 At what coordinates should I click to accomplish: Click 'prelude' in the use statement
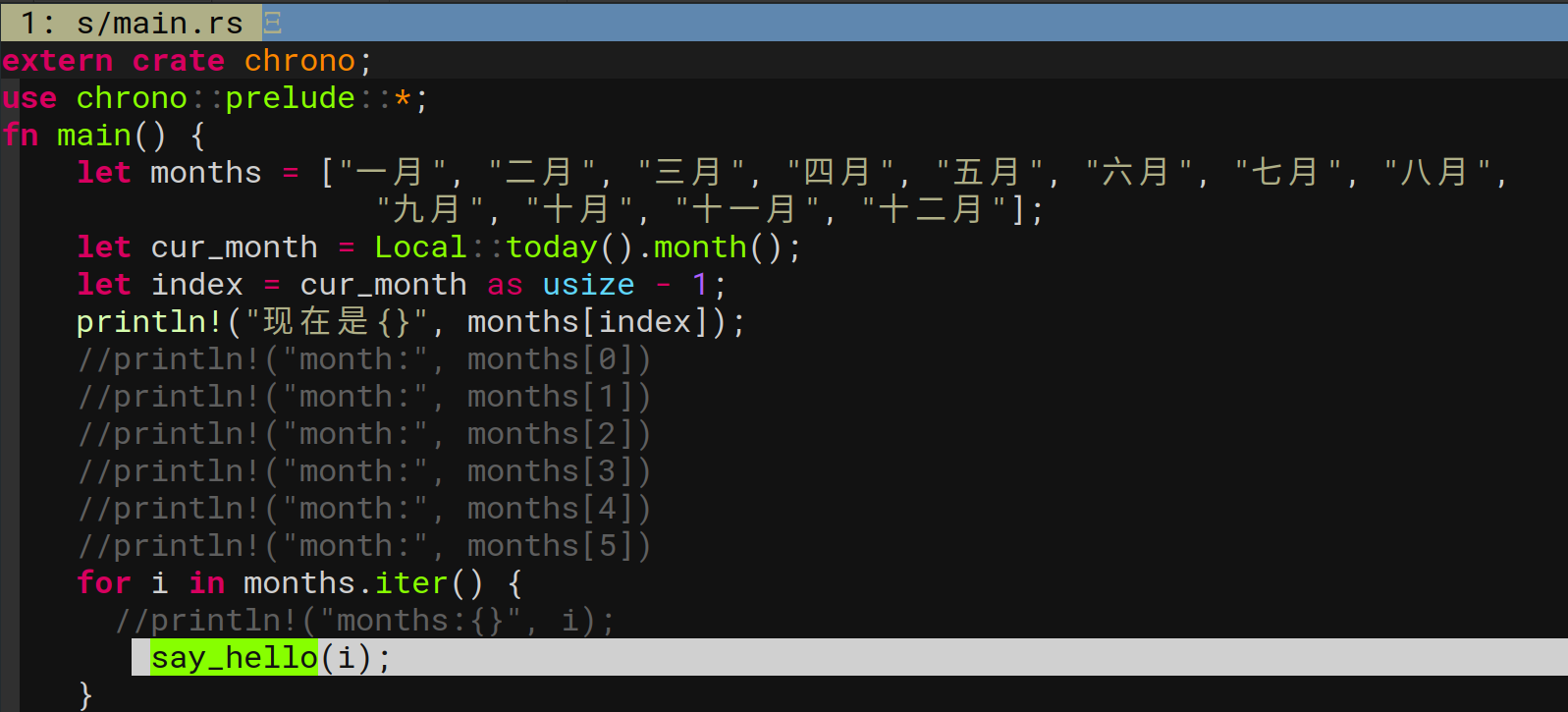[x=290, y=98]
